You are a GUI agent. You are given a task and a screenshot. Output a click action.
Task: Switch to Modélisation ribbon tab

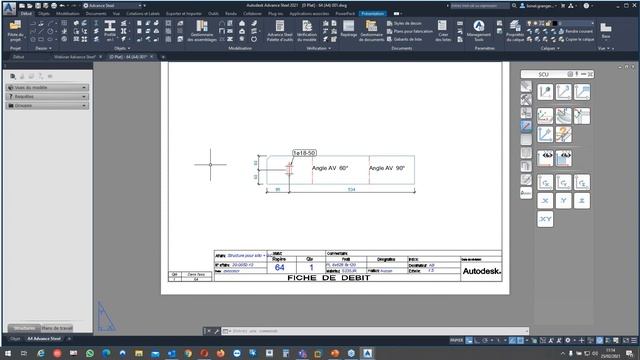click(x=68, y=13)
